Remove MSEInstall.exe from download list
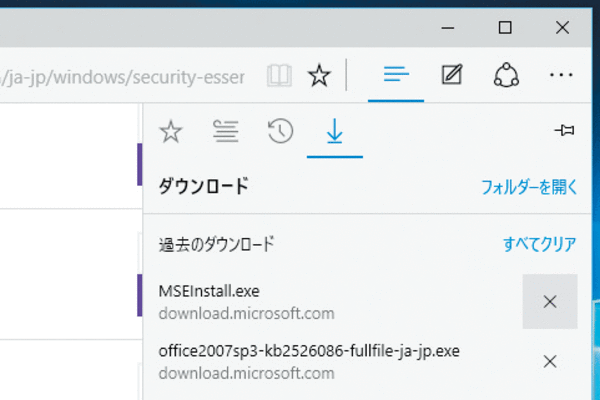The height and width of the screenshot is (400, 600). point(550,302)
